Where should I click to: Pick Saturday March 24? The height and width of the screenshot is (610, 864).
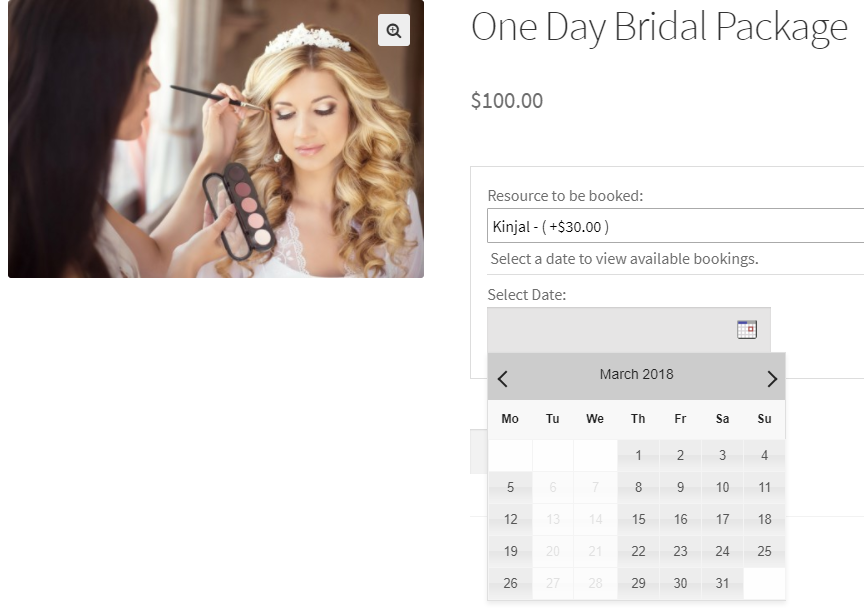tap(722, 551)
